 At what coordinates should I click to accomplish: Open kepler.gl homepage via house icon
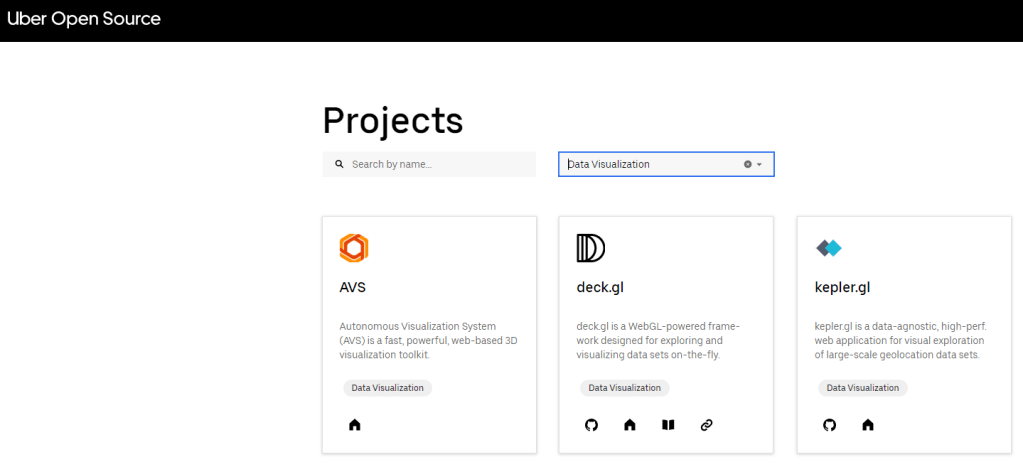coord(868,425)
